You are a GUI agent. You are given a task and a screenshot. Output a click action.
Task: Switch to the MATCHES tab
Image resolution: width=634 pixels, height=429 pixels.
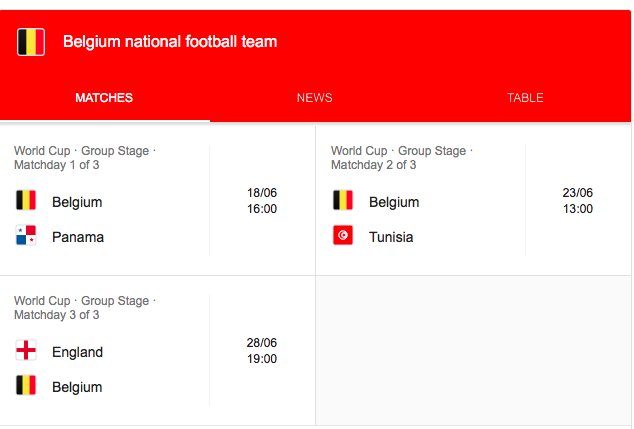point(104,98)
